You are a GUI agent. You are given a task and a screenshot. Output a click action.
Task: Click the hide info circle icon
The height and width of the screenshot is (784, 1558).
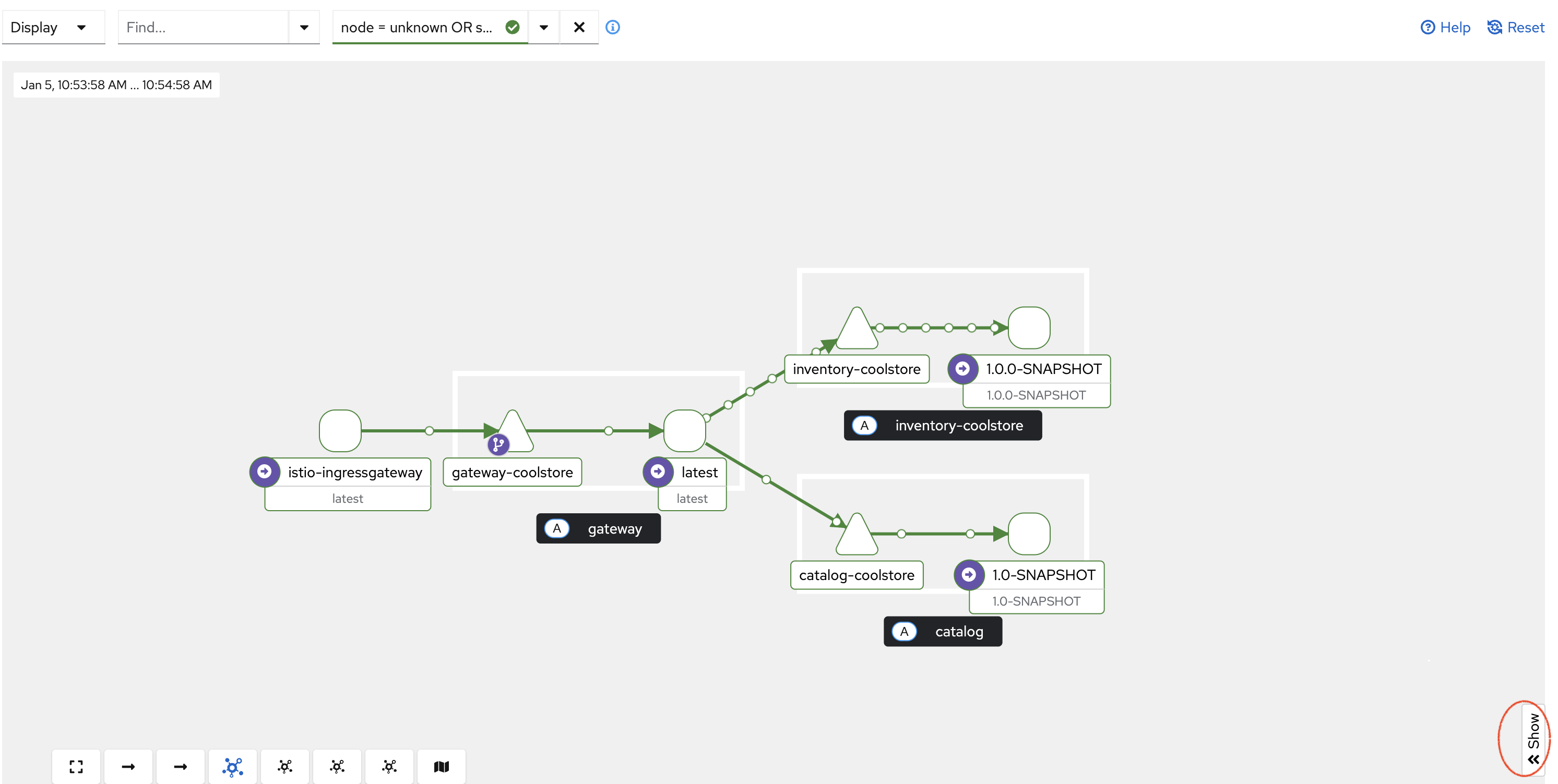coord(612,27)
